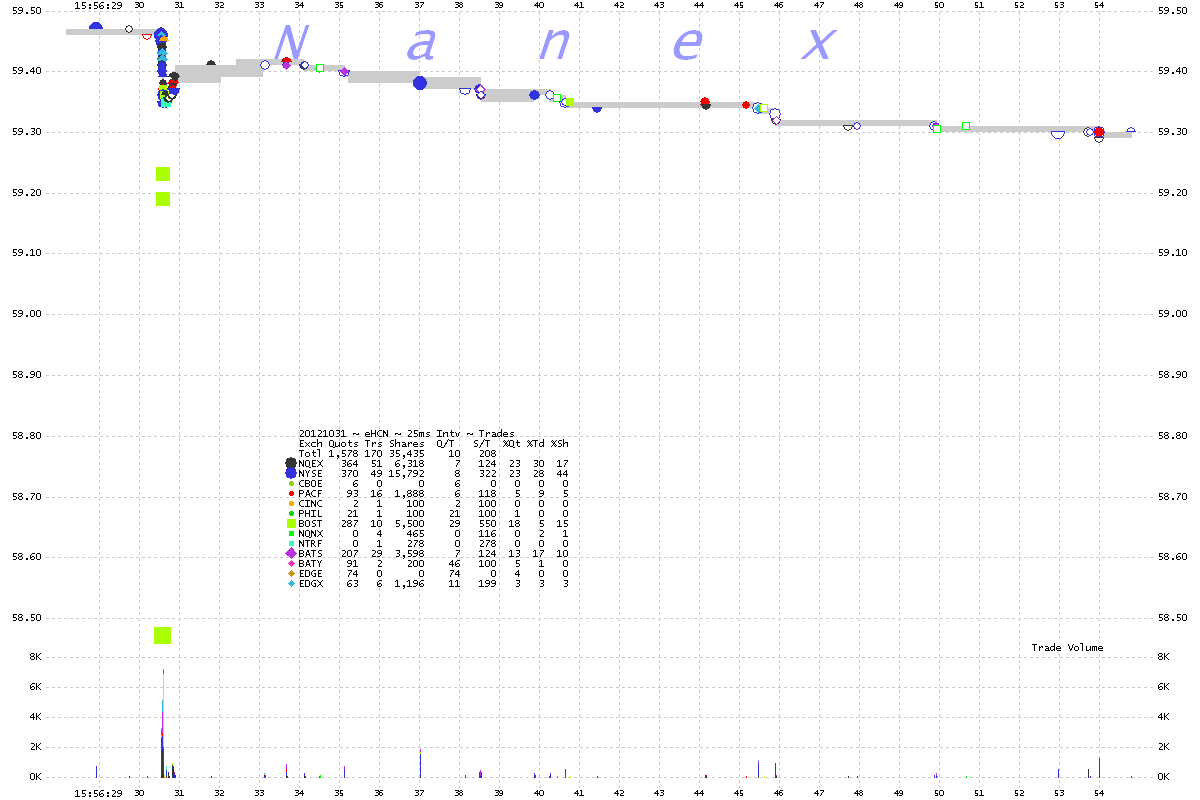
Task: Click the PHIL green dot legend marker
Action: (x=291, y=513)
